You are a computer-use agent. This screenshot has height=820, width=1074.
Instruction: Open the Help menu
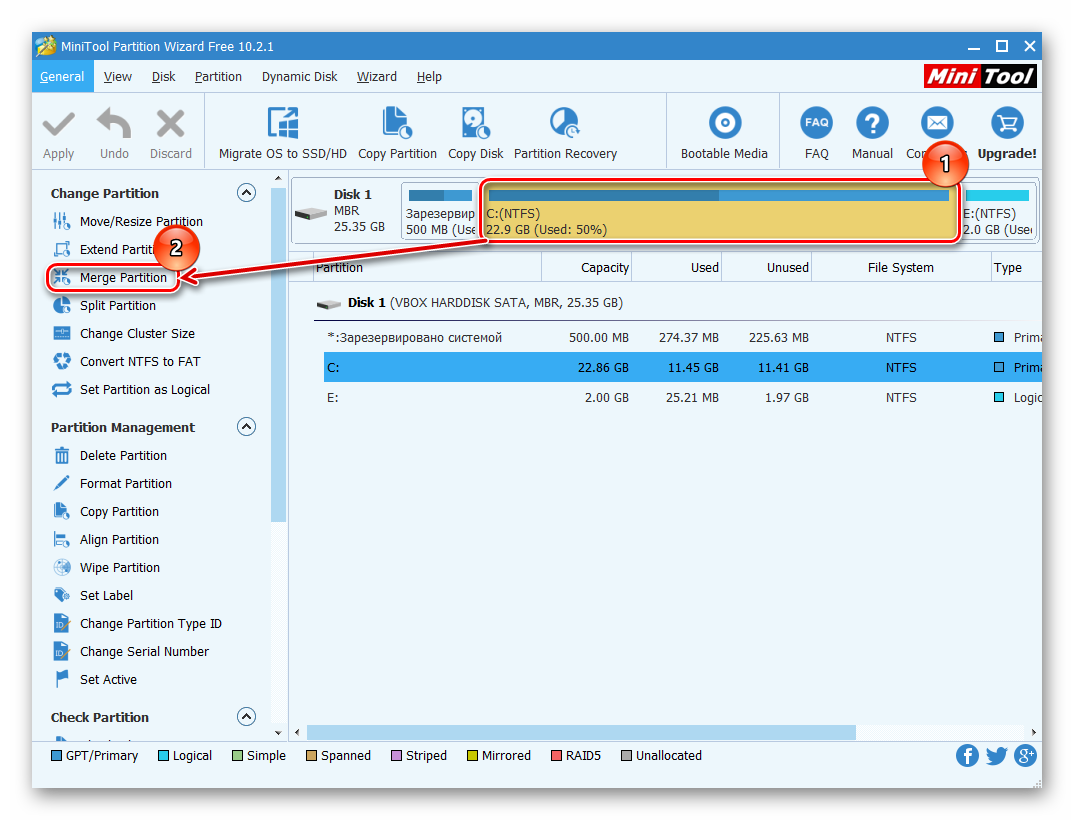click(x=429, y=77)
